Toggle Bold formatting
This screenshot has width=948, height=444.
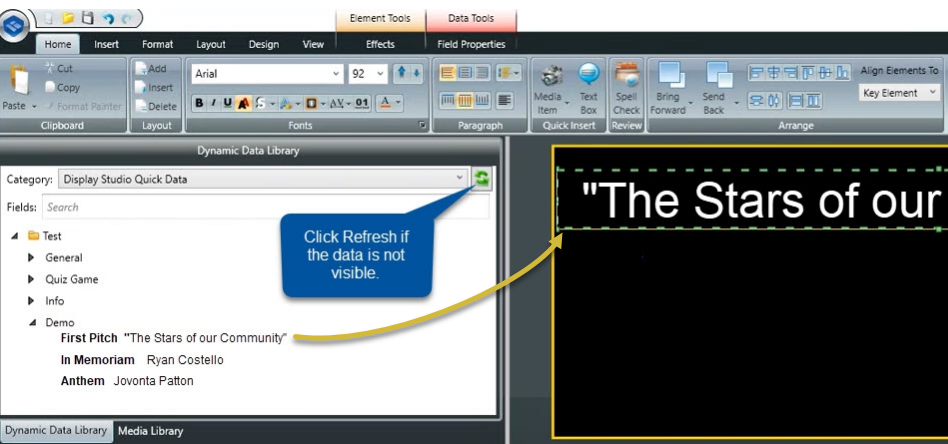coord(199,103)
